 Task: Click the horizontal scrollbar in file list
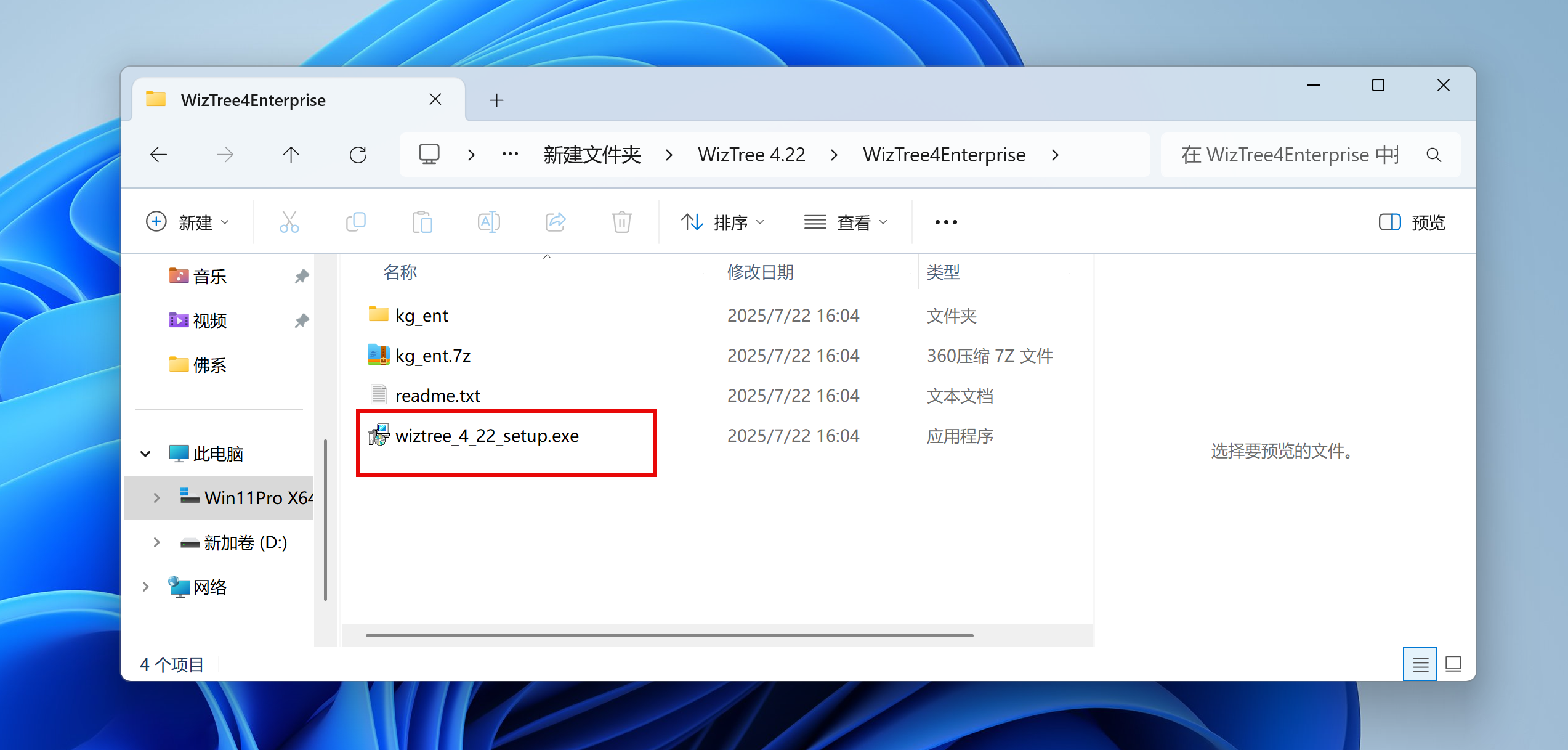point(669,635)
